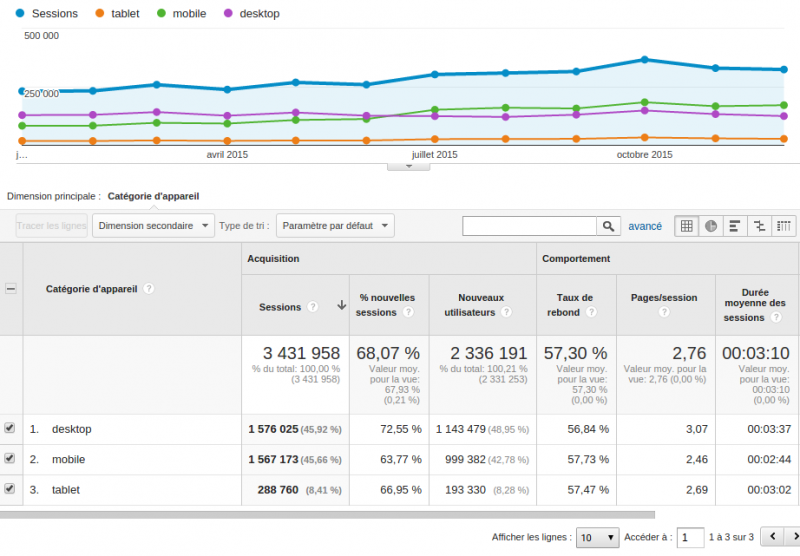Click the sort arrow in Sessions column
Image resolution: width=800 pixels, height=556 pixels.
pos(341,306)
